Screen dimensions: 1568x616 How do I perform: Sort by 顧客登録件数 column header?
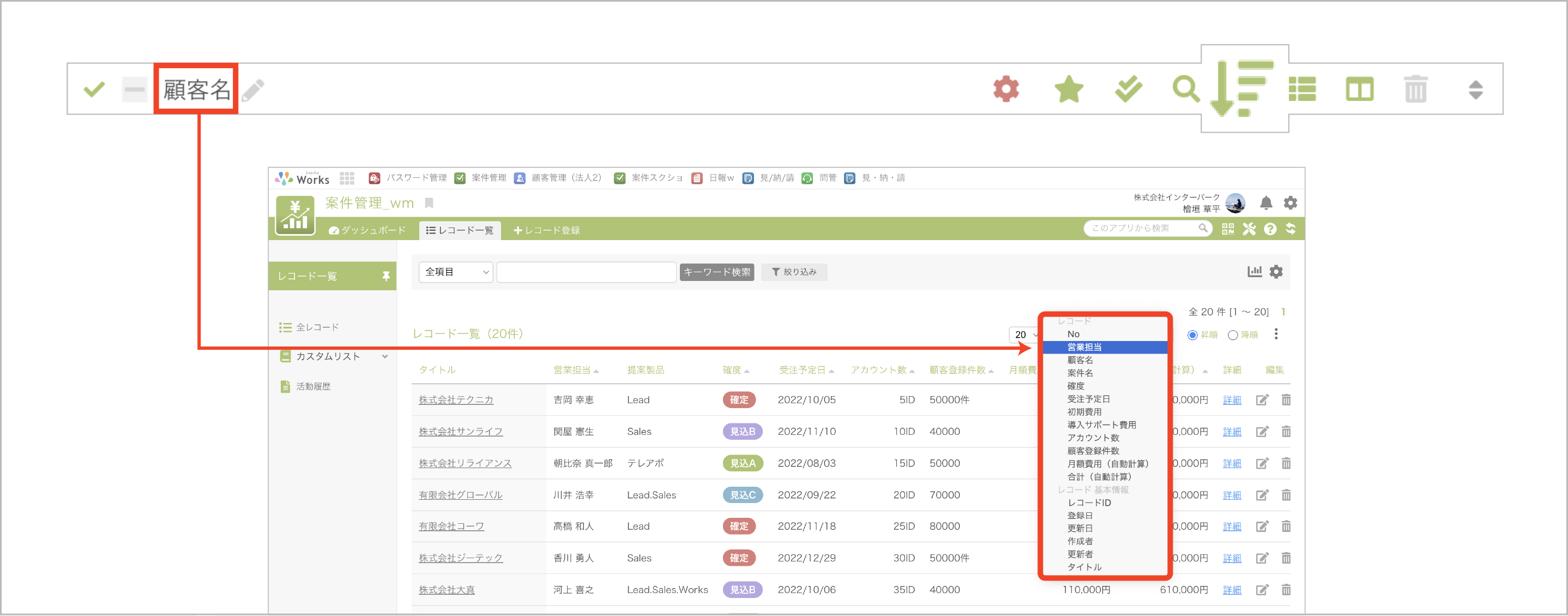tap(961, 370)
